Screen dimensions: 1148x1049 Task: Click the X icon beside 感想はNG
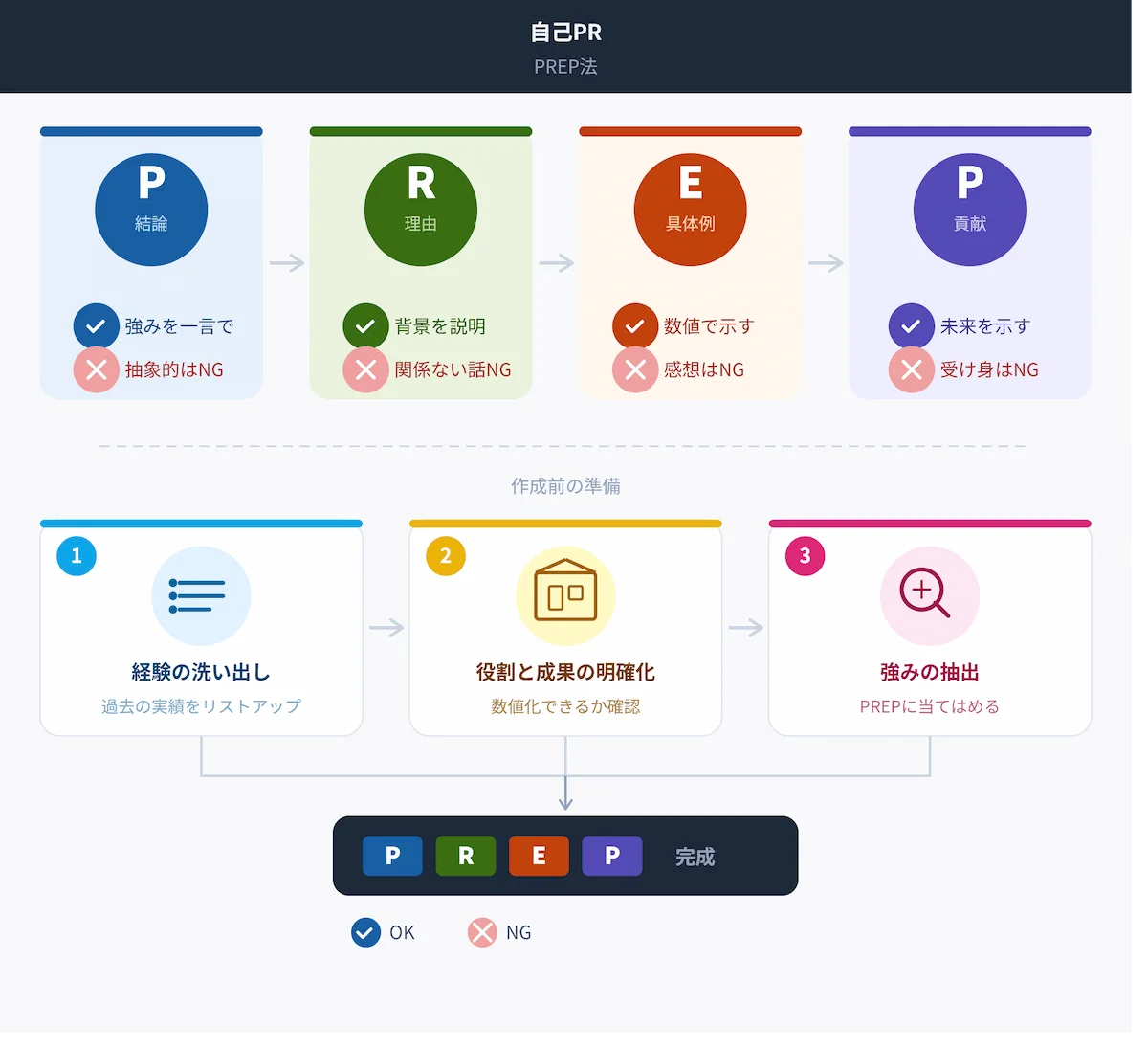(635, 369)
